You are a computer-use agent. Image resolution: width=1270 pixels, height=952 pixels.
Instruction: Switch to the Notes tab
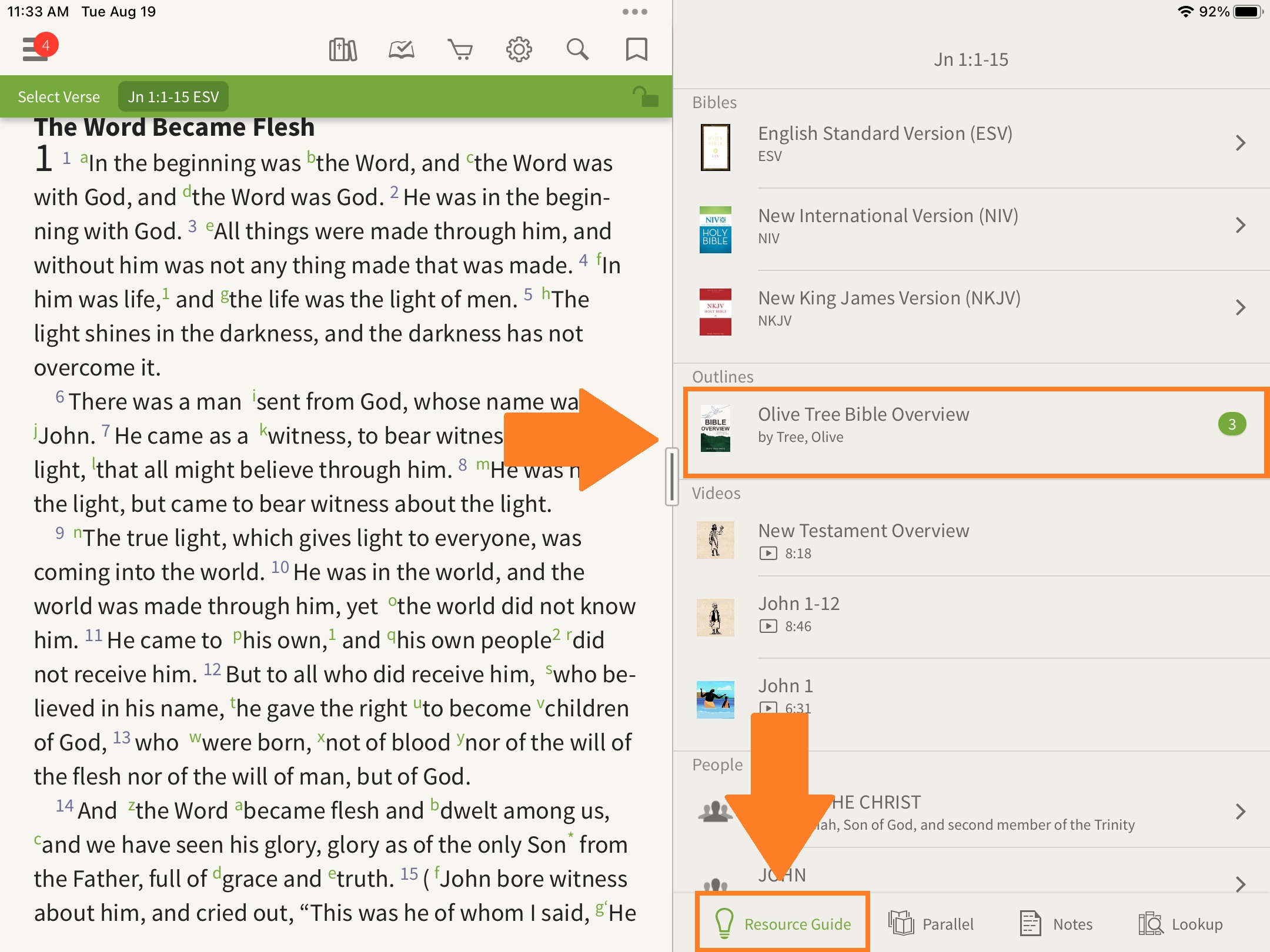[1057, 924]
